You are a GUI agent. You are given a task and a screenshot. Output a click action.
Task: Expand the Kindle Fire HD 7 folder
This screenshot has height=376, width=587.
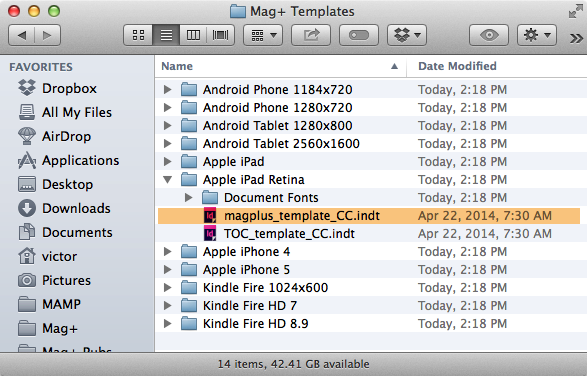click(168, 306)
